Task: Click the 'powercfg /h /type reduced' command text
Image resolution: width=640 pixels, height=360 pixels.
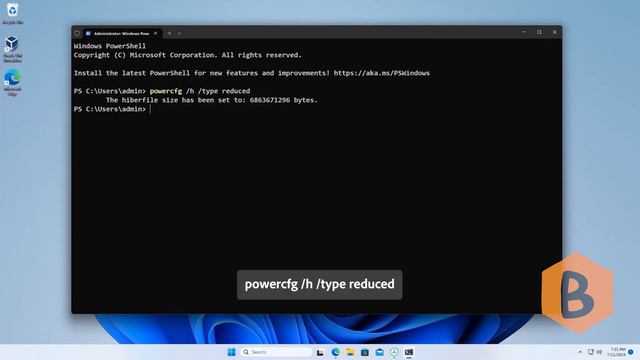Action: click(200, 91)
